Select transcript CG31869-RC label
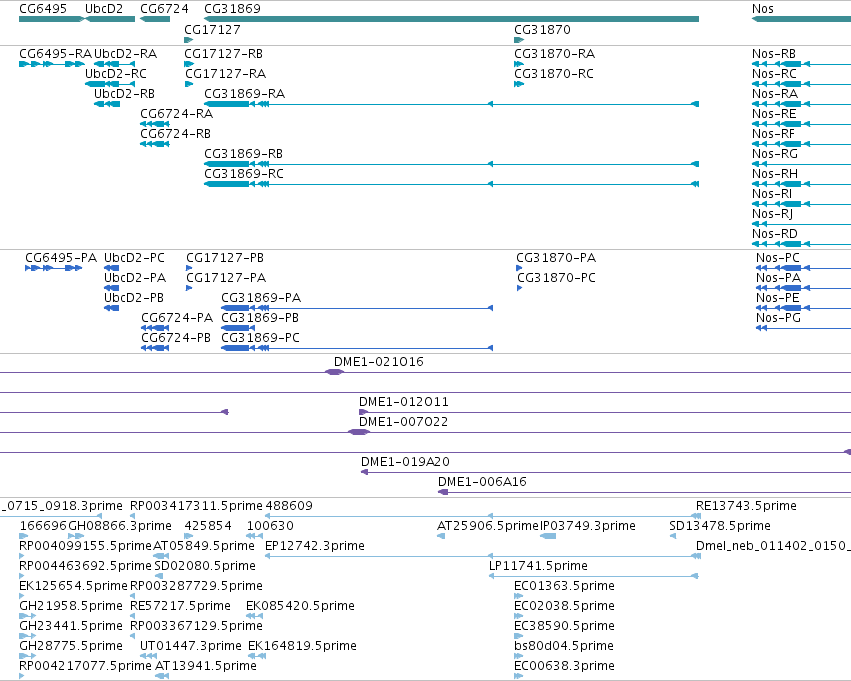This screenshot has height=681, width=851. tap(244, 174)
